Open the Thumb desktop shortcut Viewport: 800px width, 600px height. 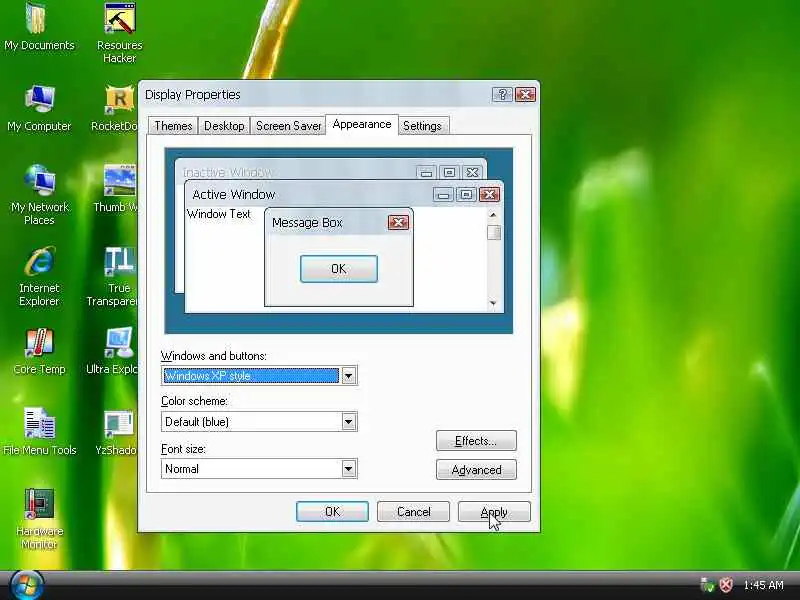click(x=119, y=189)
